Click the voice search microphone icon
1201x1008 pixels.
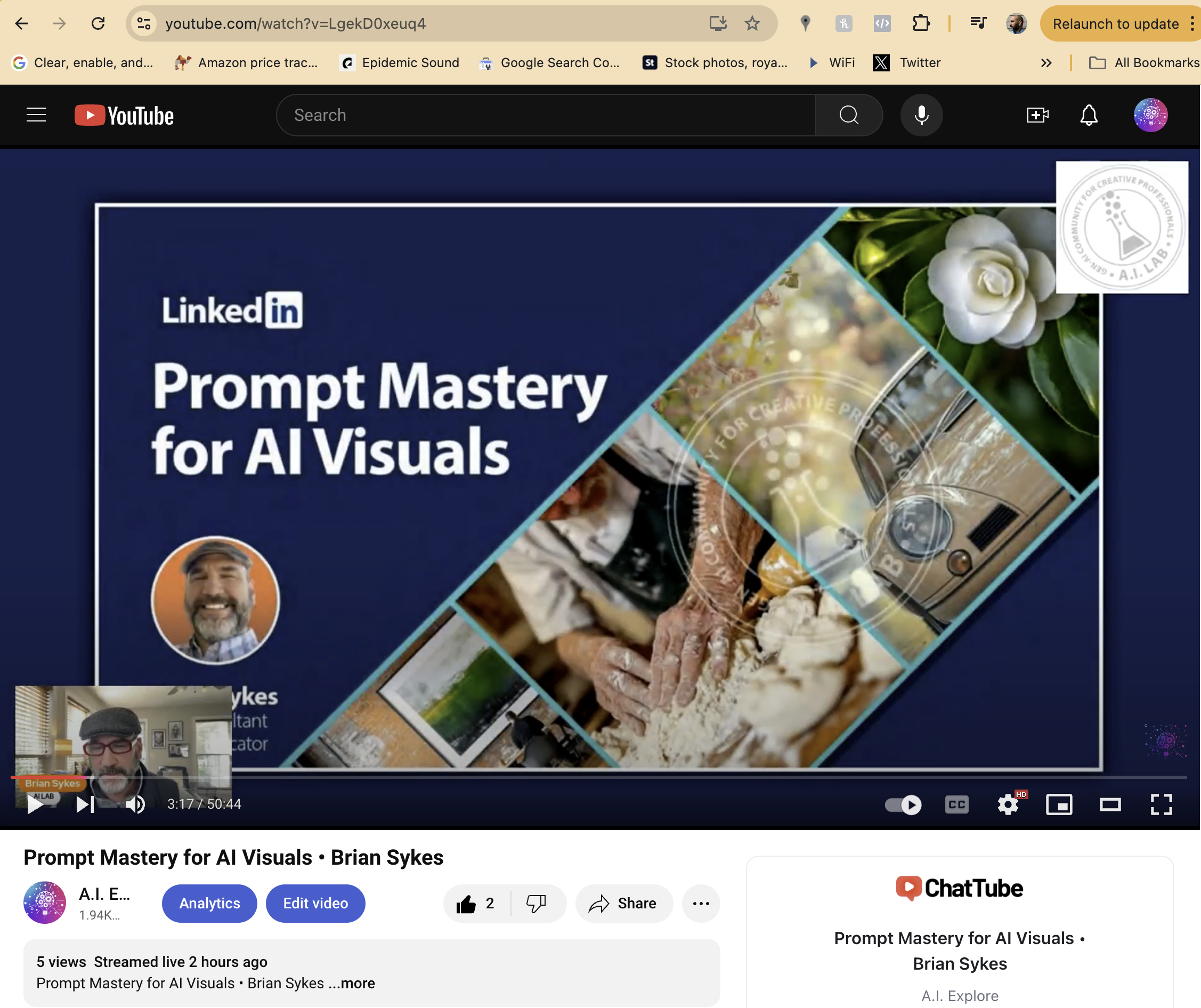(x=921, y=115)
